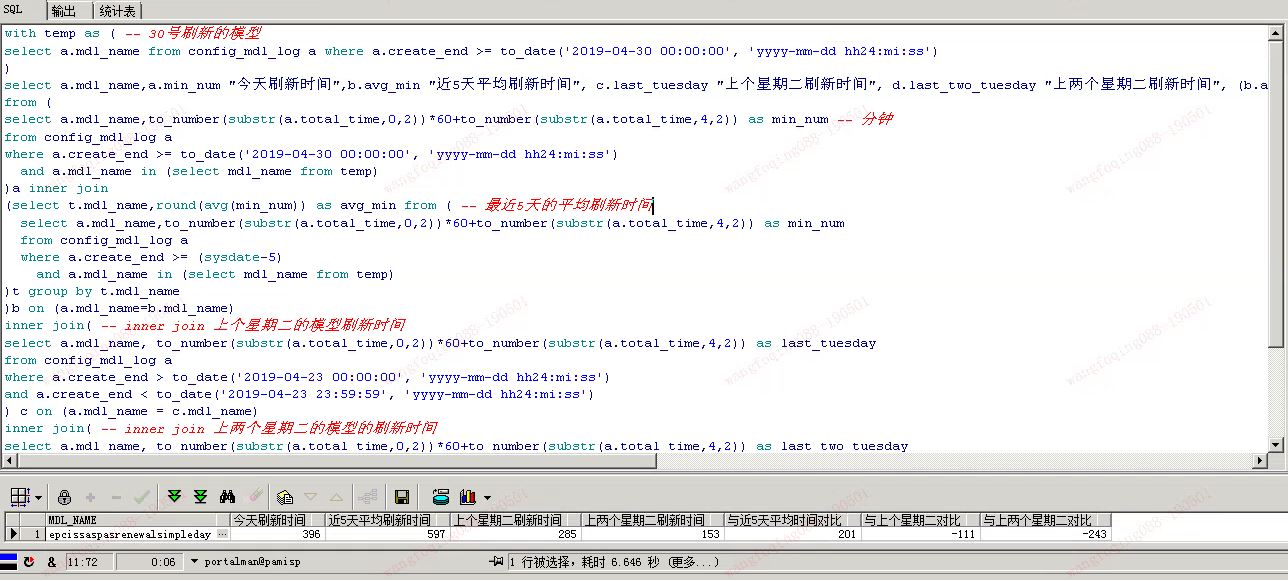The height and width of the screenshot is (580, 1288).
Task: Expand the grid layout dropdown arrow
Action: [x=39, y=497]
